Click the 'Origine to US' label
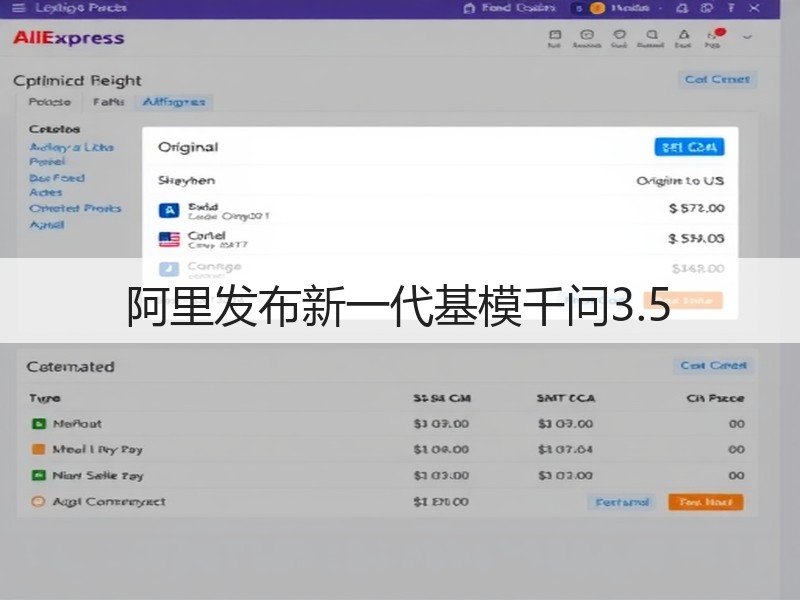Viewport: 800px width, 600px height. coord(680,181)
